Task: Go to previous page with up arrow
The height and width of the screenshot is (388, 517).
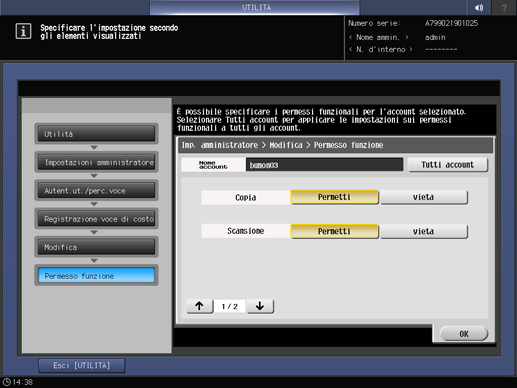Action: click(x=200, y=306)
